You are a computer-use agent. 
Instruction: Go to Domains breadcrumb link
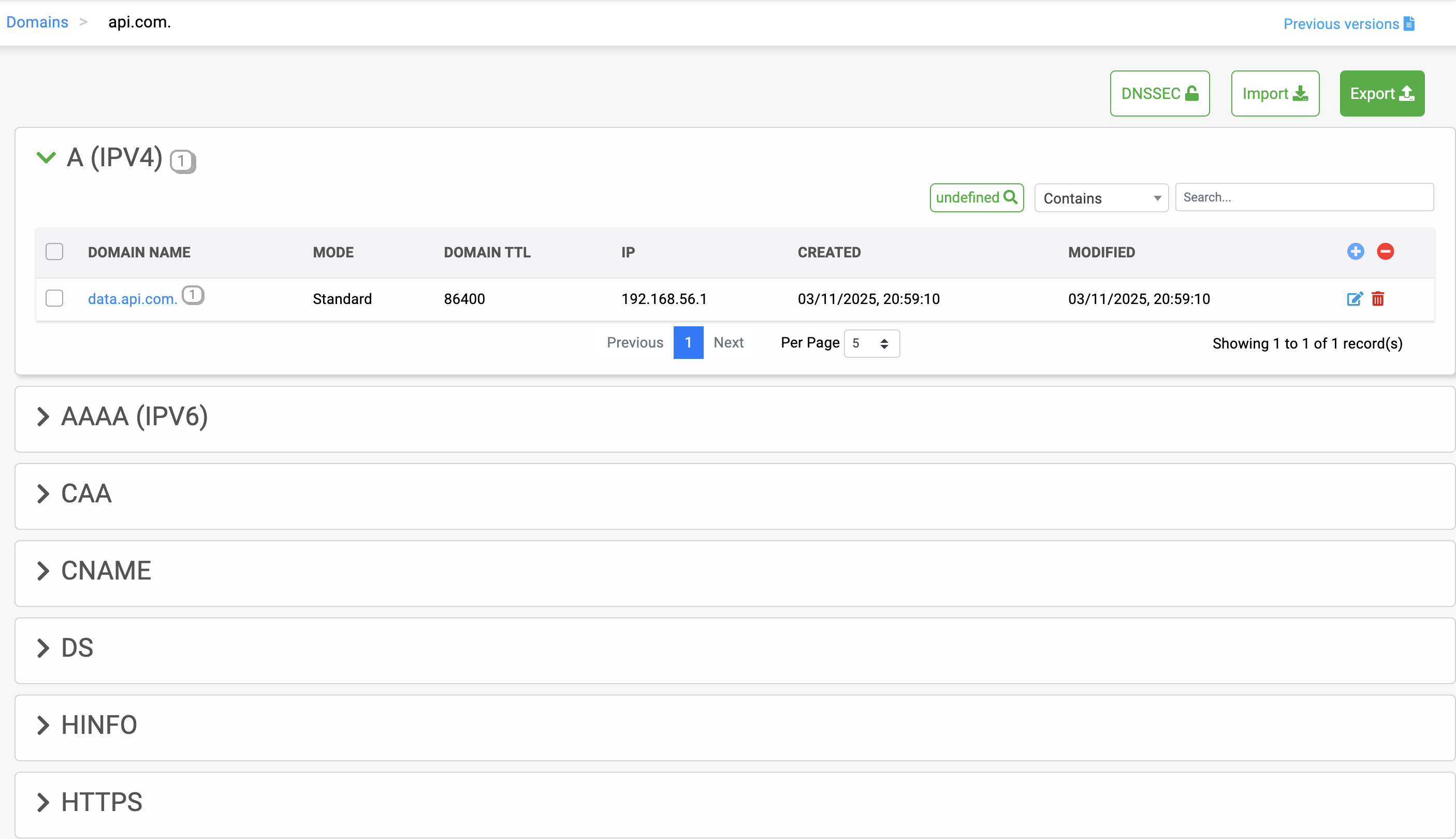tap(37, 22)
